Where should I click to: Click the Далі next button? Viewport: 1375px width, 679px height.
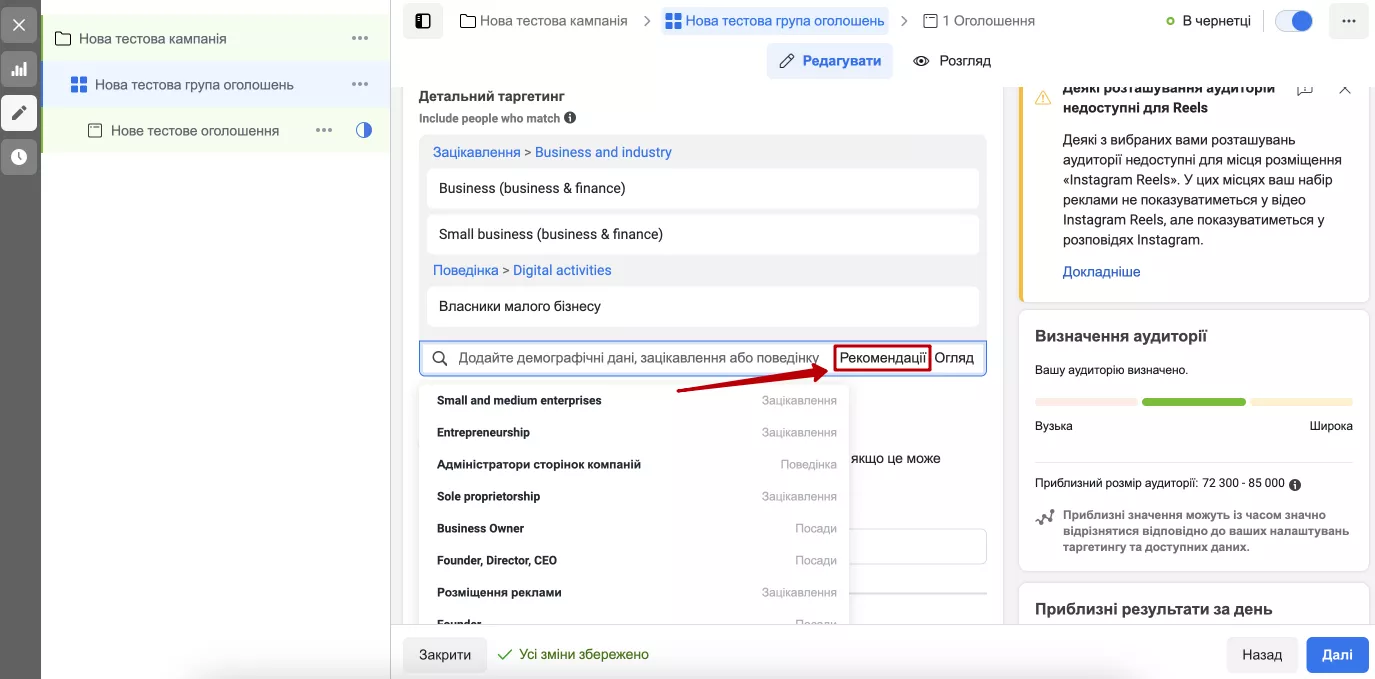pos(1337,655)
